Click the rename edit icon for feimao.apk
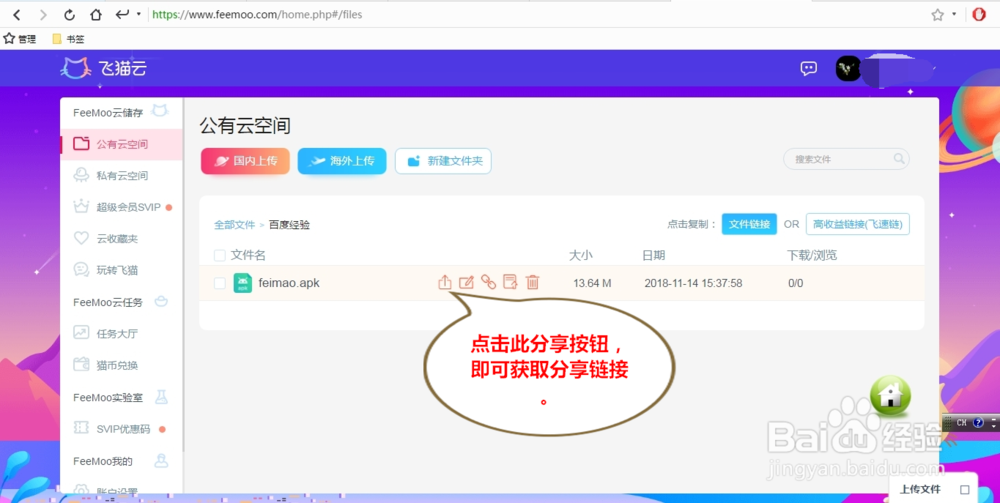Image resolution: width=1000 pixels, height=503 pixels. click(466, 282)
